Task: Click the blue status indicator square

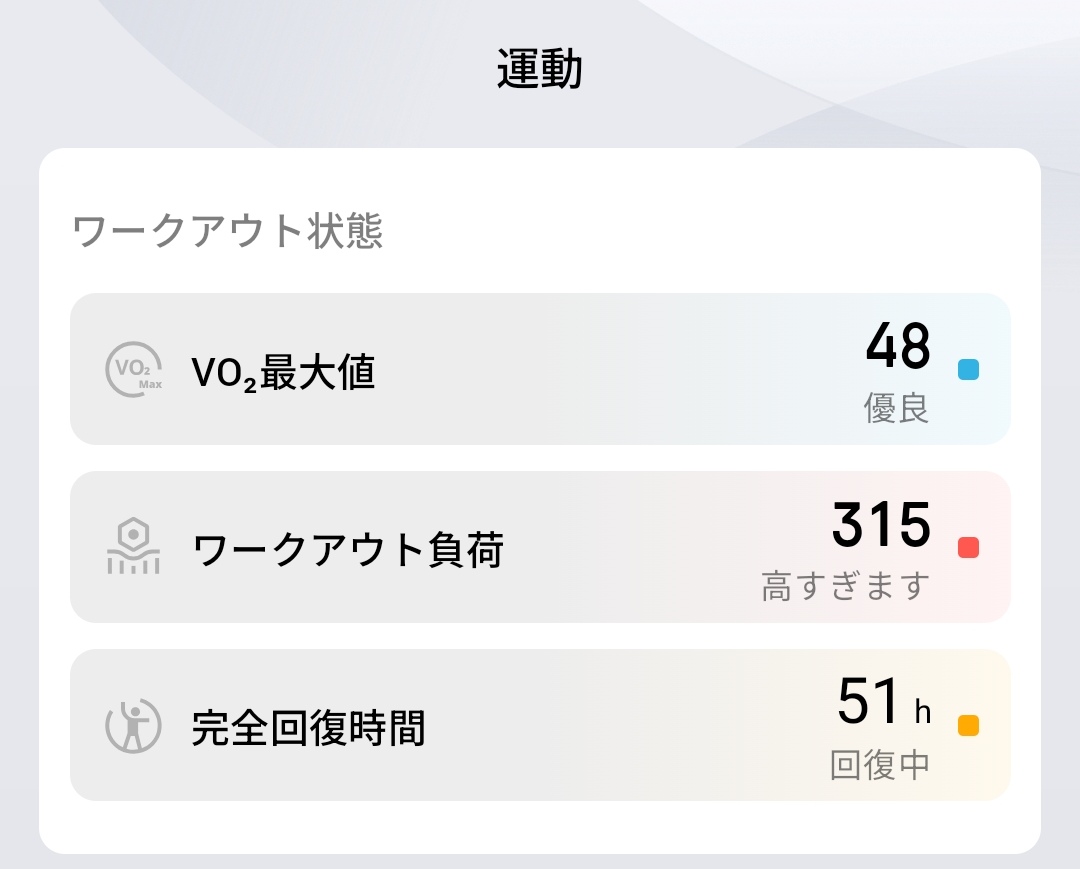Action: click(967, 370)
